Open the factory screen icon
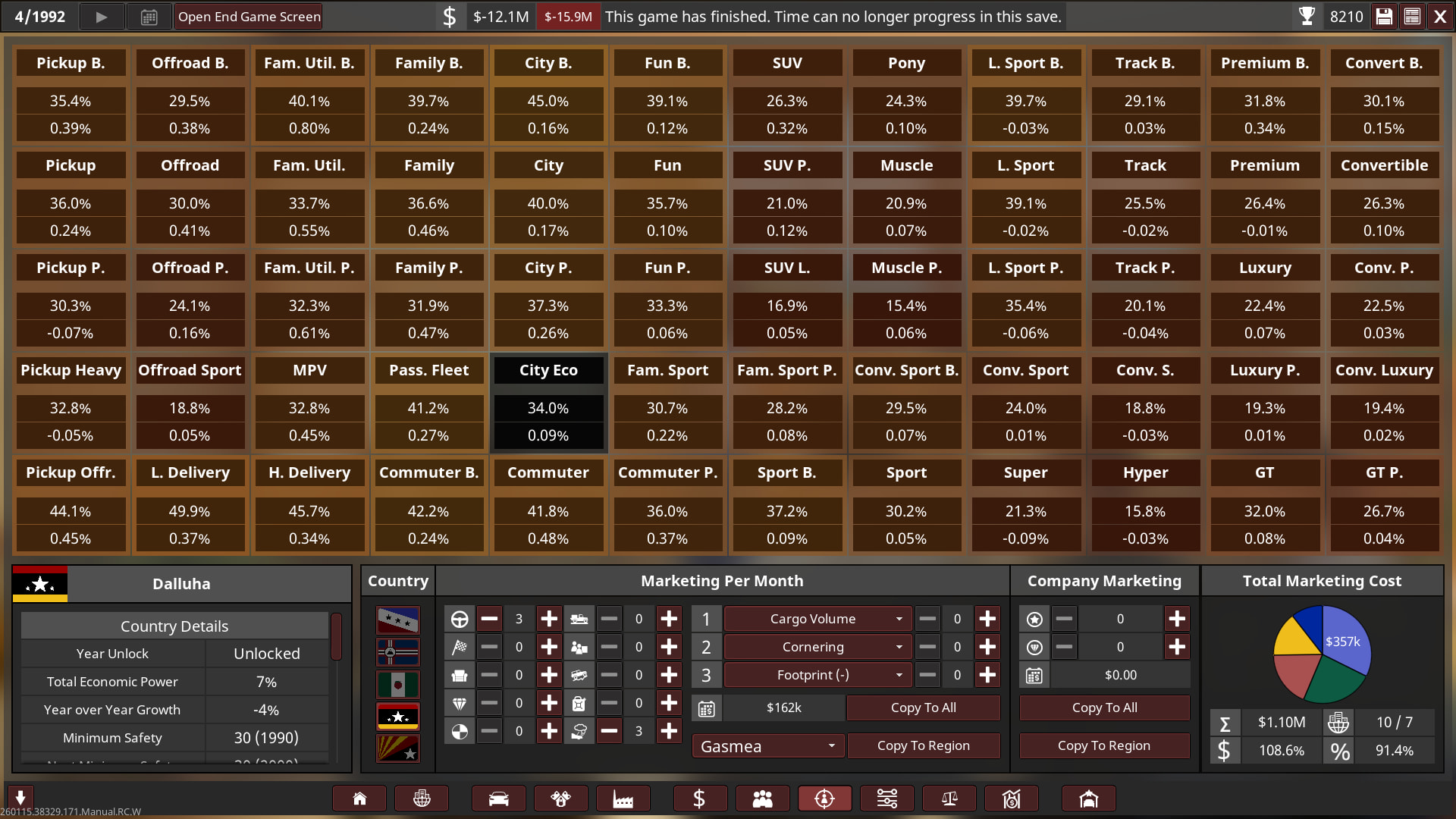 623,799
